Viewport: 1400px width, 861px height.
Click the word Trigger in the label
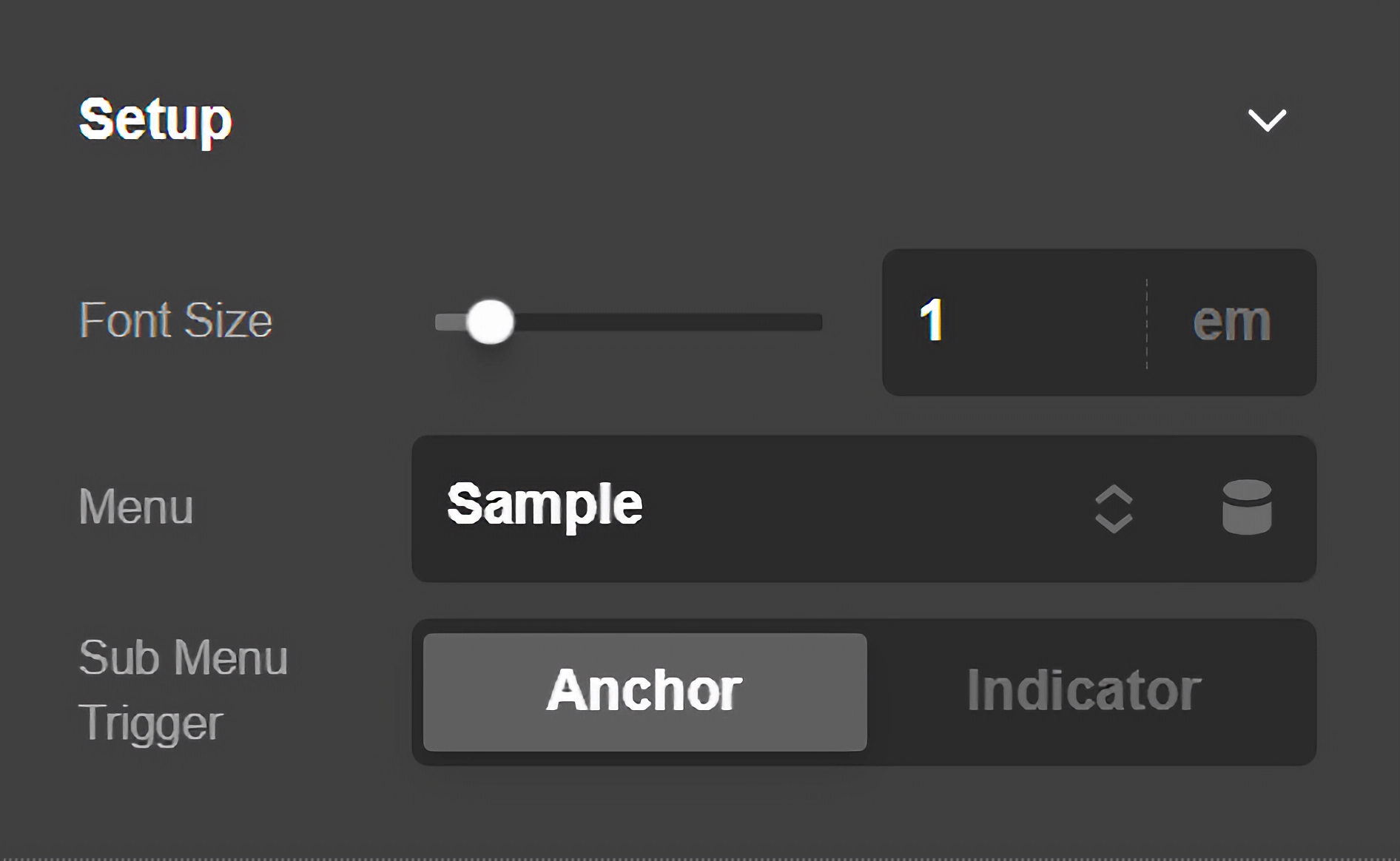click(150, 723)
